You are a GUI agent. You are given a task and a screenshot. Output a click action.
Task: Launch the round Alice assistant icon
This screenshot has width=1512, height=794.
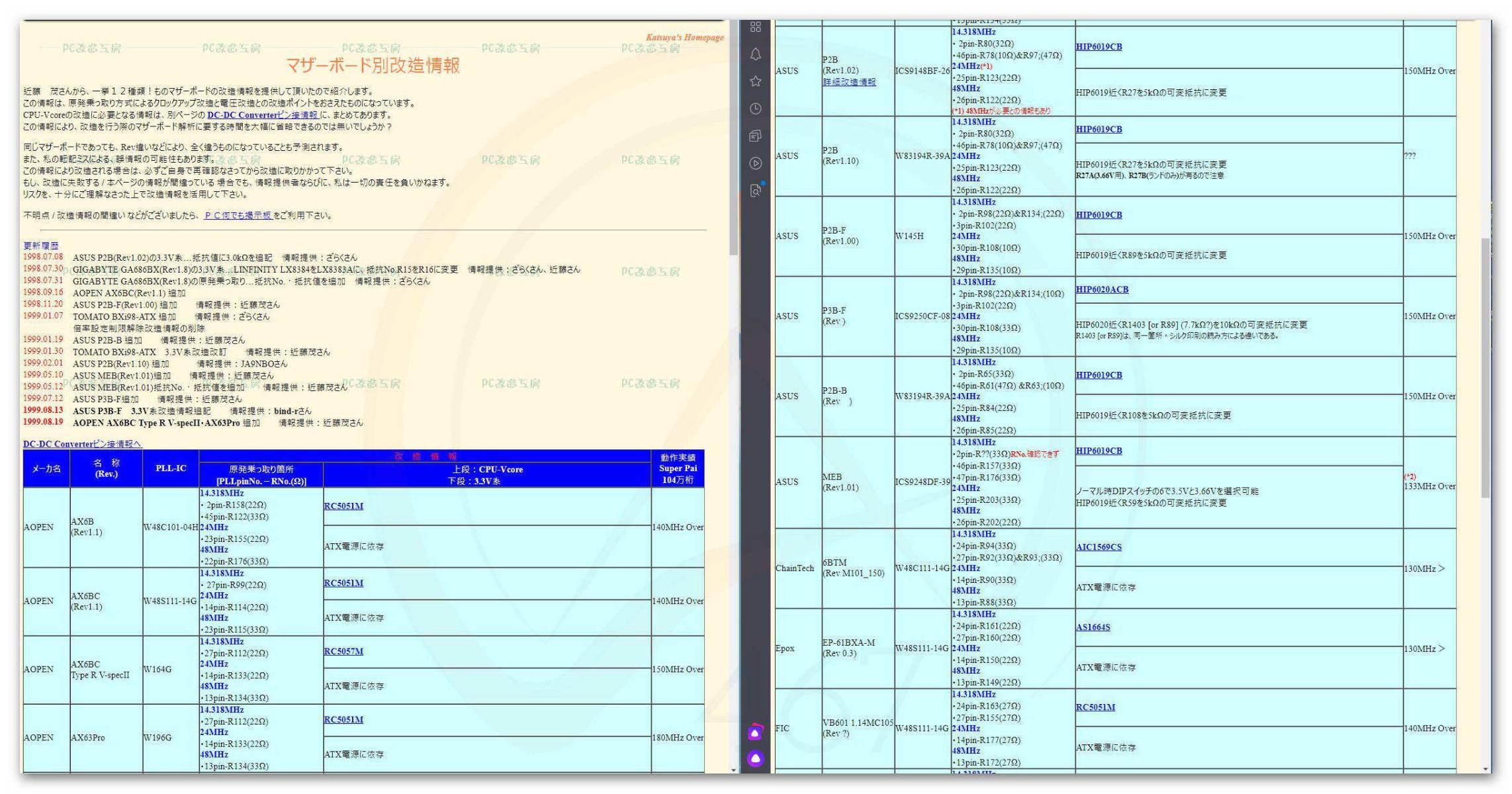point(755,758)
